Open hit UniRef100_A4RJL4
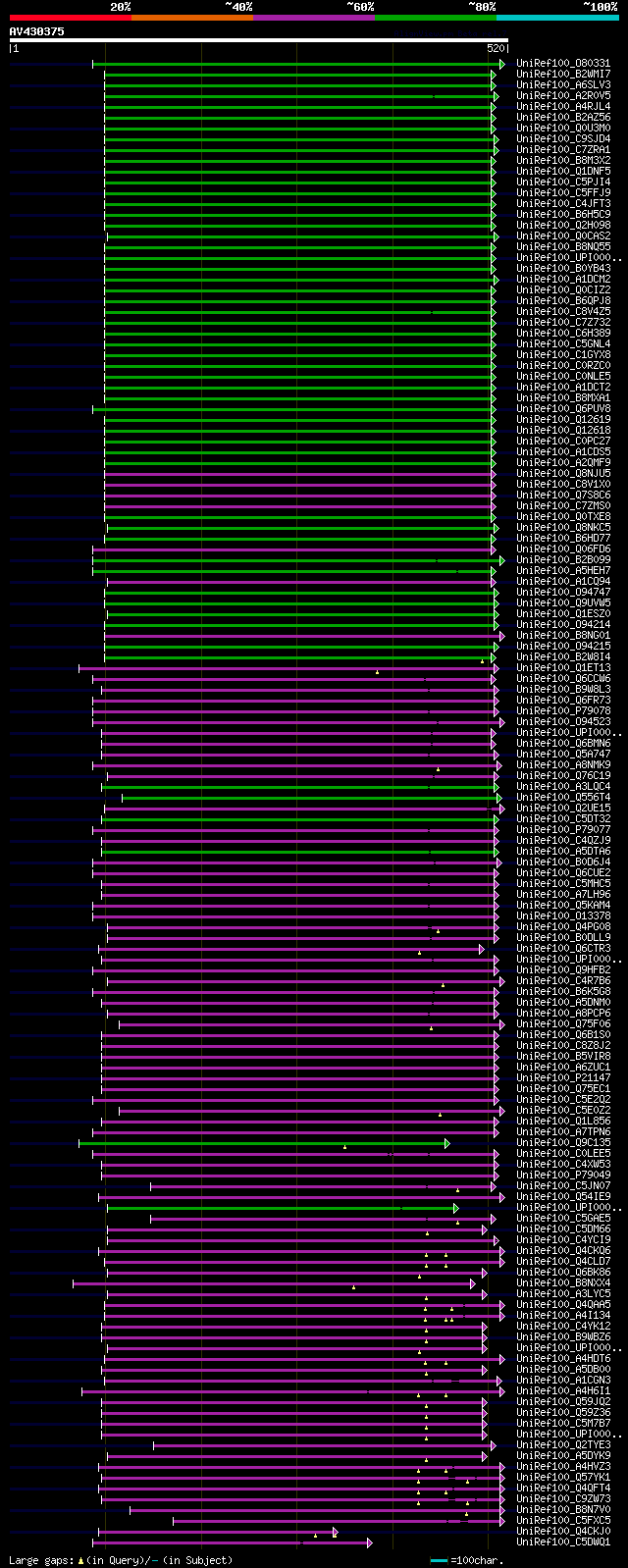Screen dimensions: 628x1568 (563, 107)
